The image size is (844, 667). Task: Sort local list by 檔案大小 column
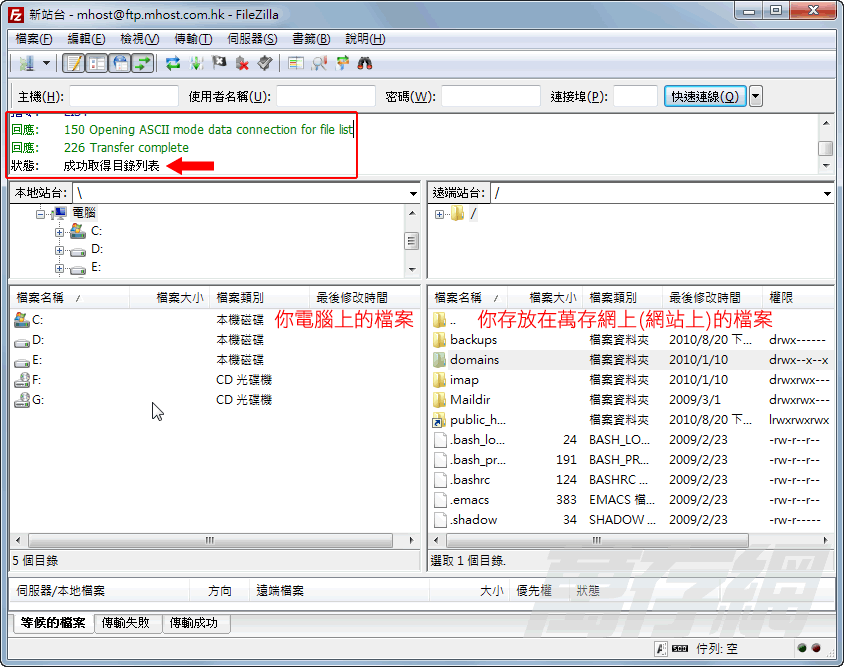tap(169, 297)
